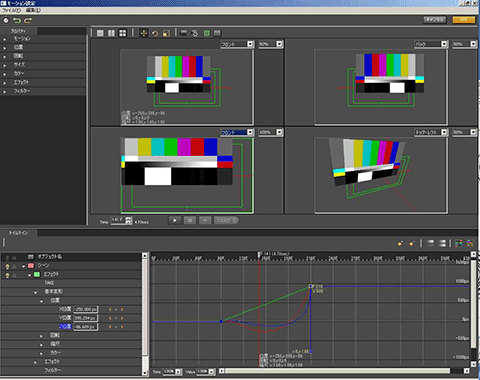Expand モーション in properties panel
This screenshot has width=480, height=380.
pos(5,39)
